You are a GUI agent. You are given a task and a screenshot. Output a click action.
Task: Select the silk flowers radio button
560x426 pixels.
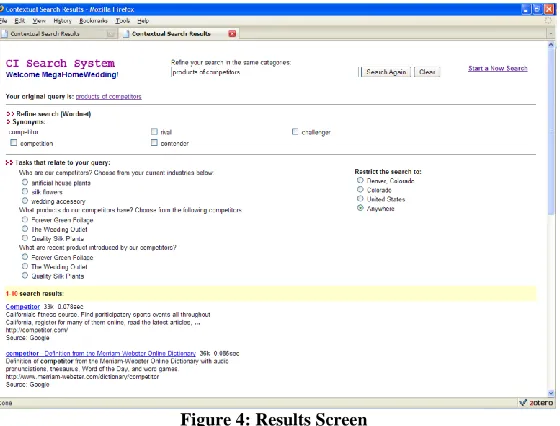tap(25, 191)
